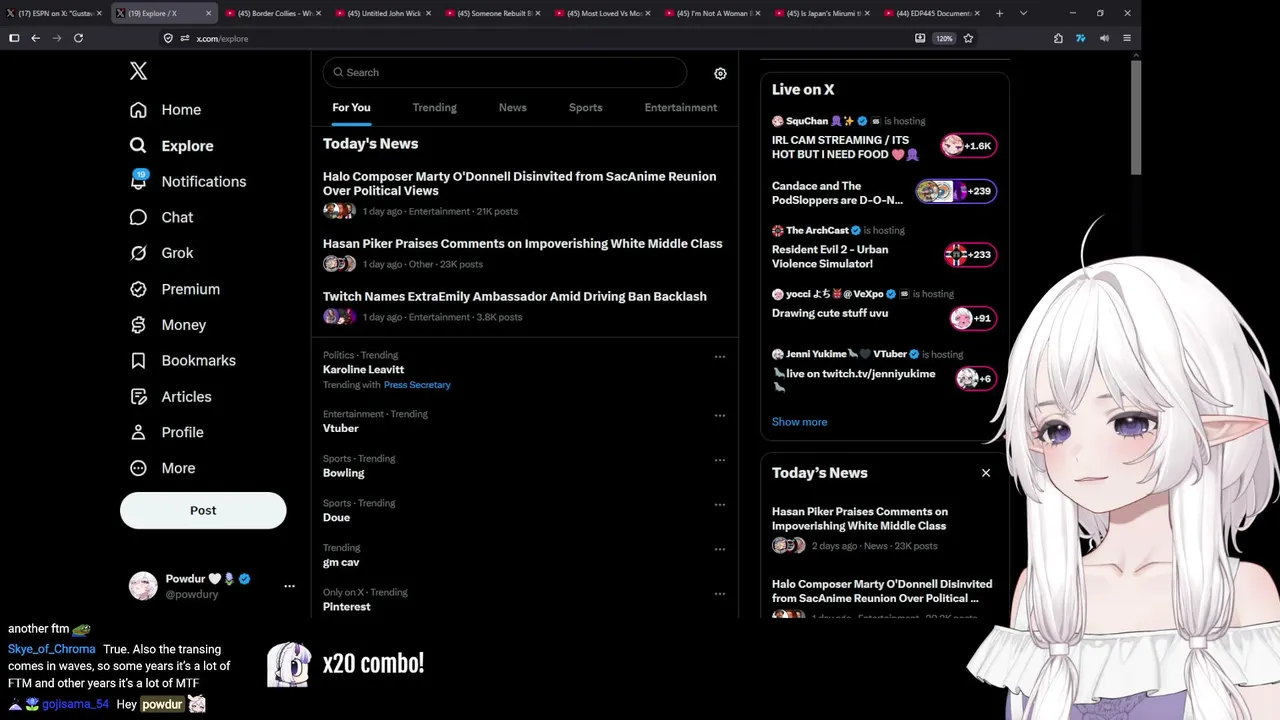This screenshot has width=1280, height=720.
Task: Open options for Vtuber trend
Action: click(719, 416)
